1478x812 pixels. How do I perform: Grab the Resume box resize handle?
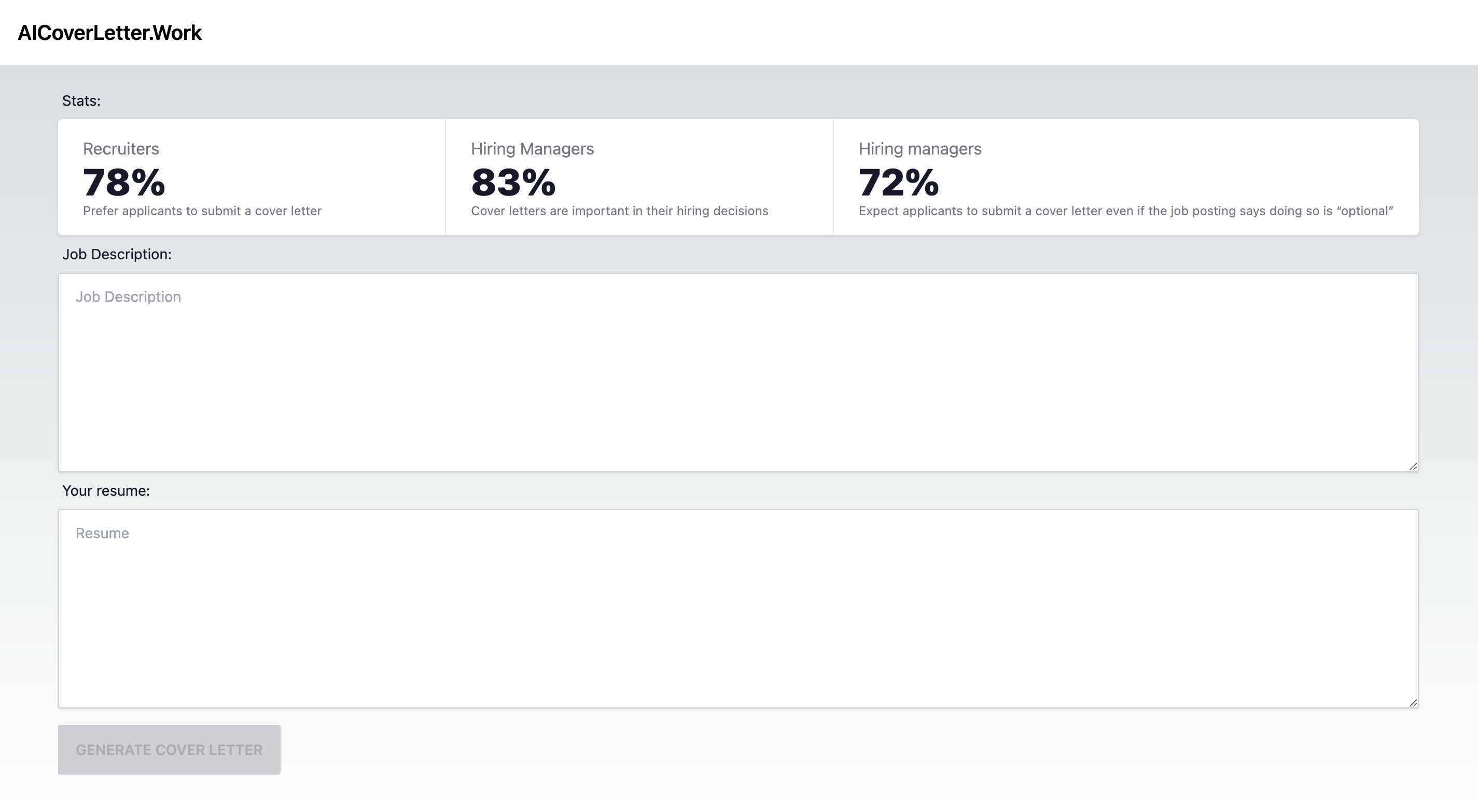[x=1413, y=703]
